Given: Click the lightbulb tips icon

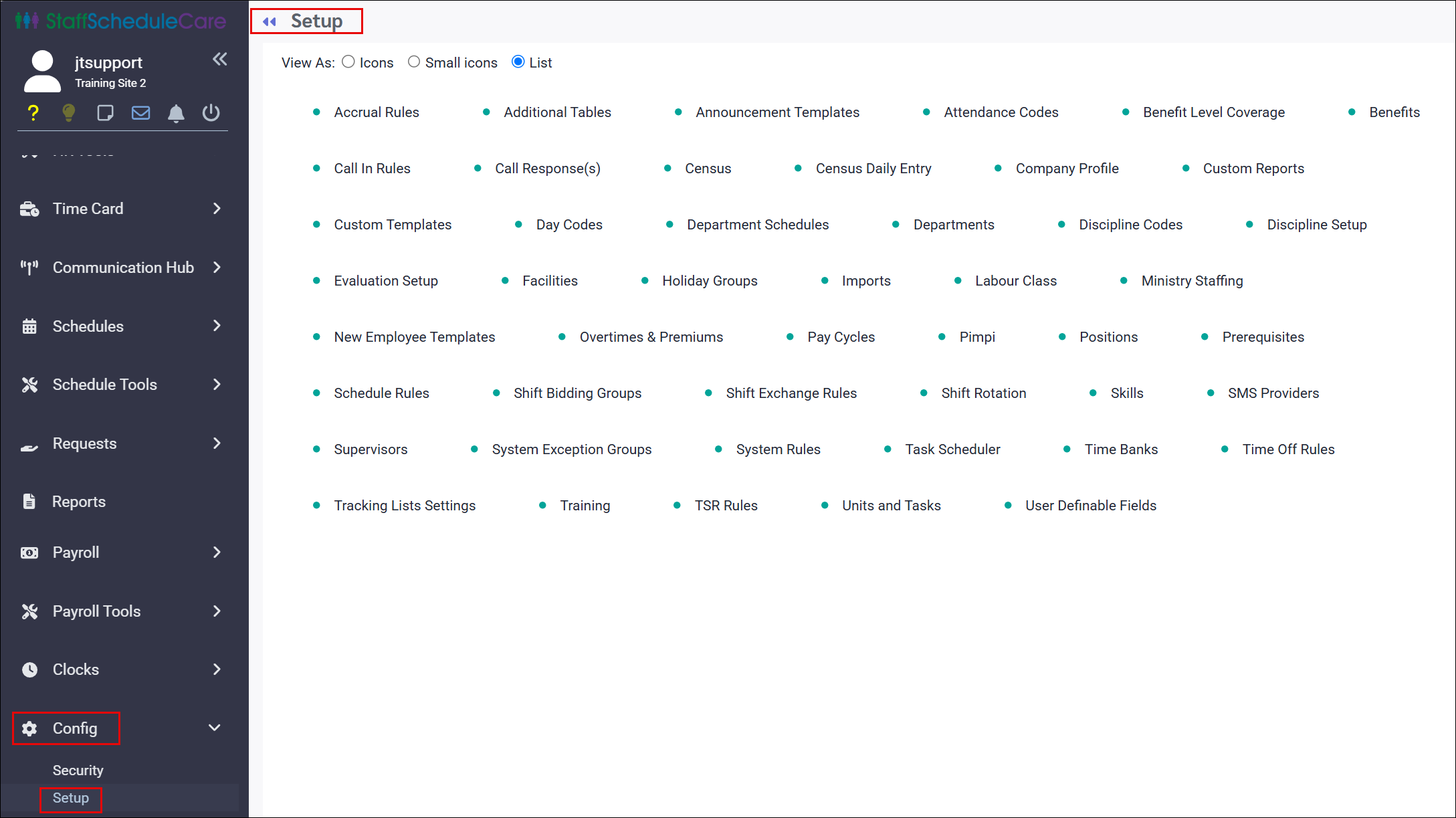Looking at the screenshot, I should click(x=68, y=113).
